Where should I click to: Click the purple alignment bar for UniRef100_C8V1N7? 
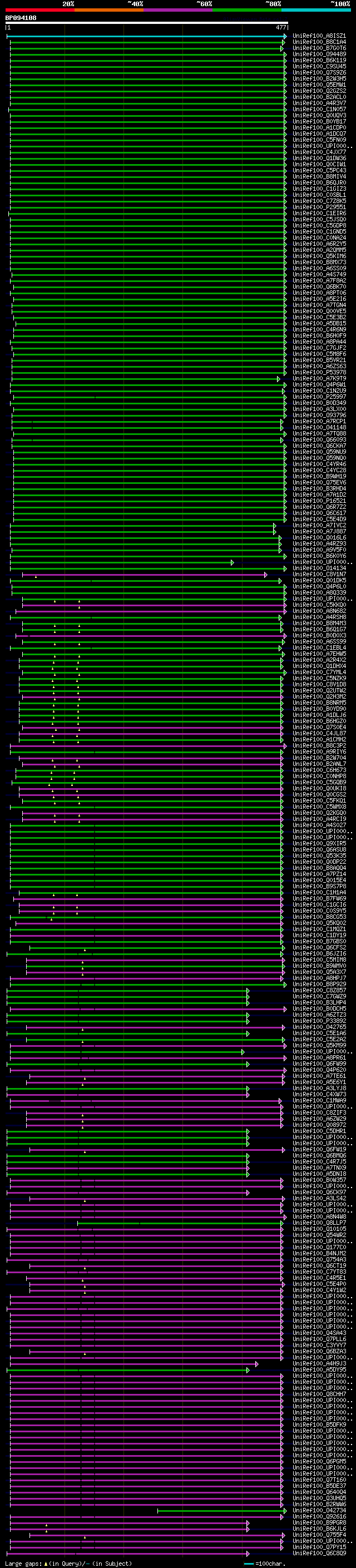144,575
